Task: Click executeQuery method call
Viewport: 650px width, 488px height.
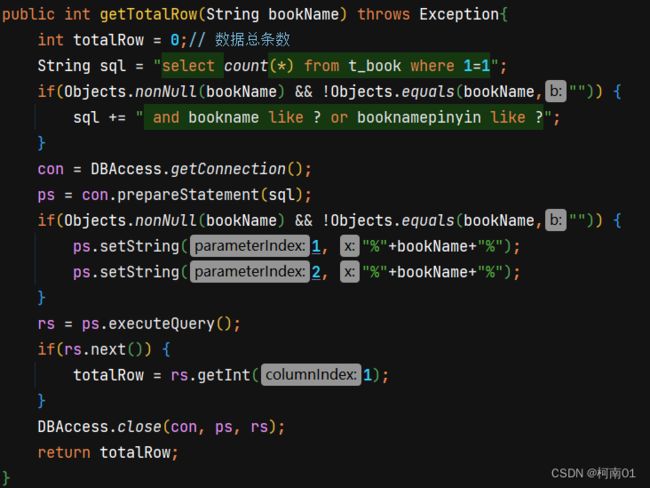Action: coord(170,324)
